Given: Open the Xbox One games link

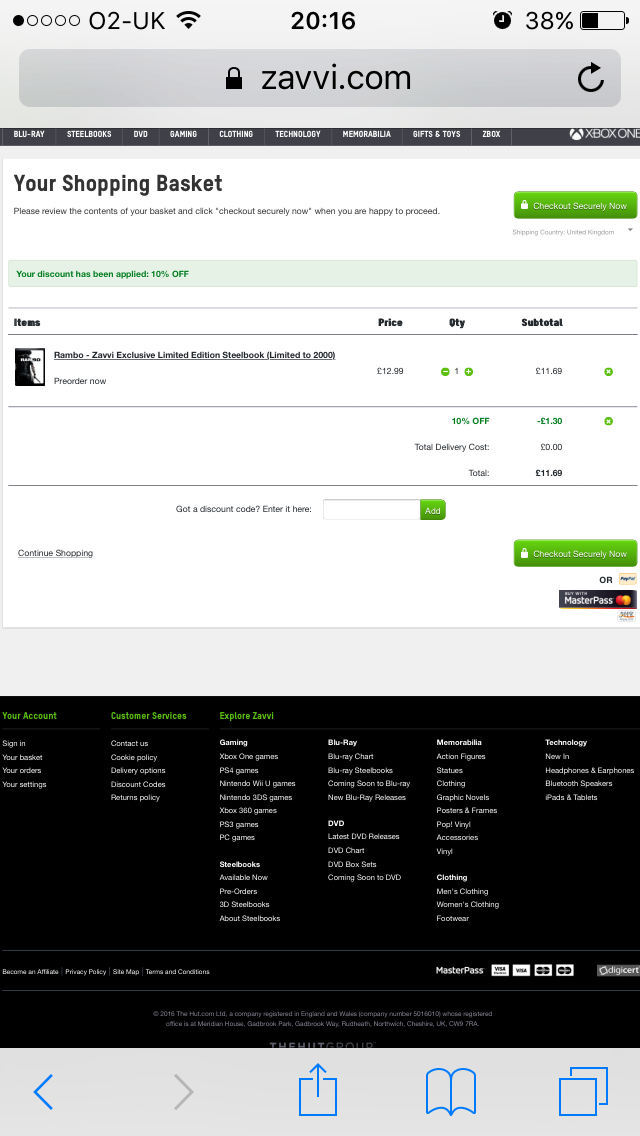Looking at the screenshot, I should (x=249, y=756).
